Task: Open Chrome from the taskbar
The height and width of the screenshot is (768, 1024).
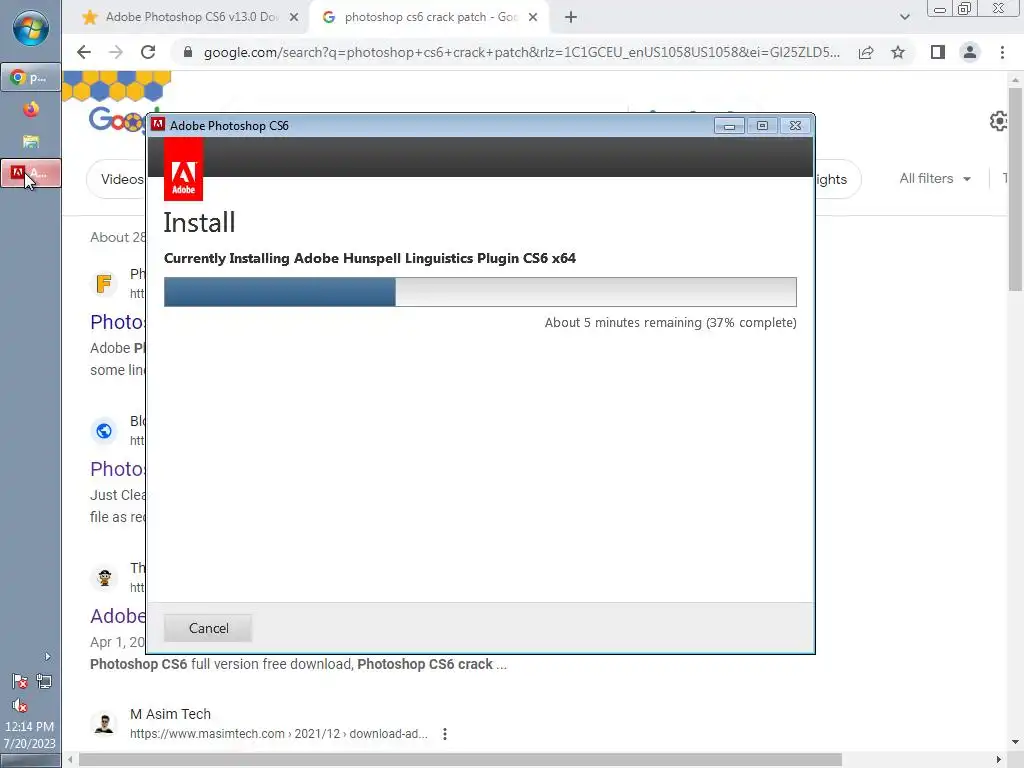Action: 31,78
